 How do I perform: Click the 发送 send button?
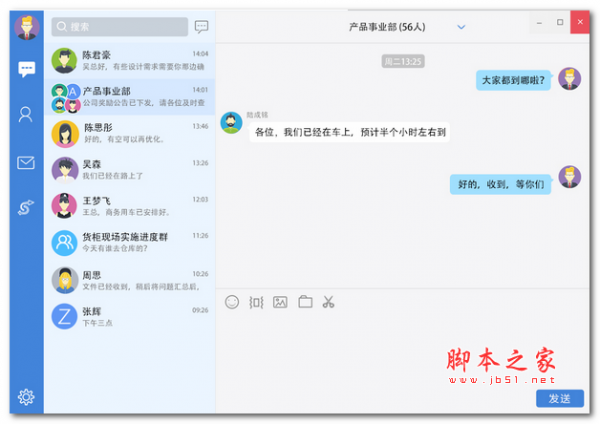559,398
